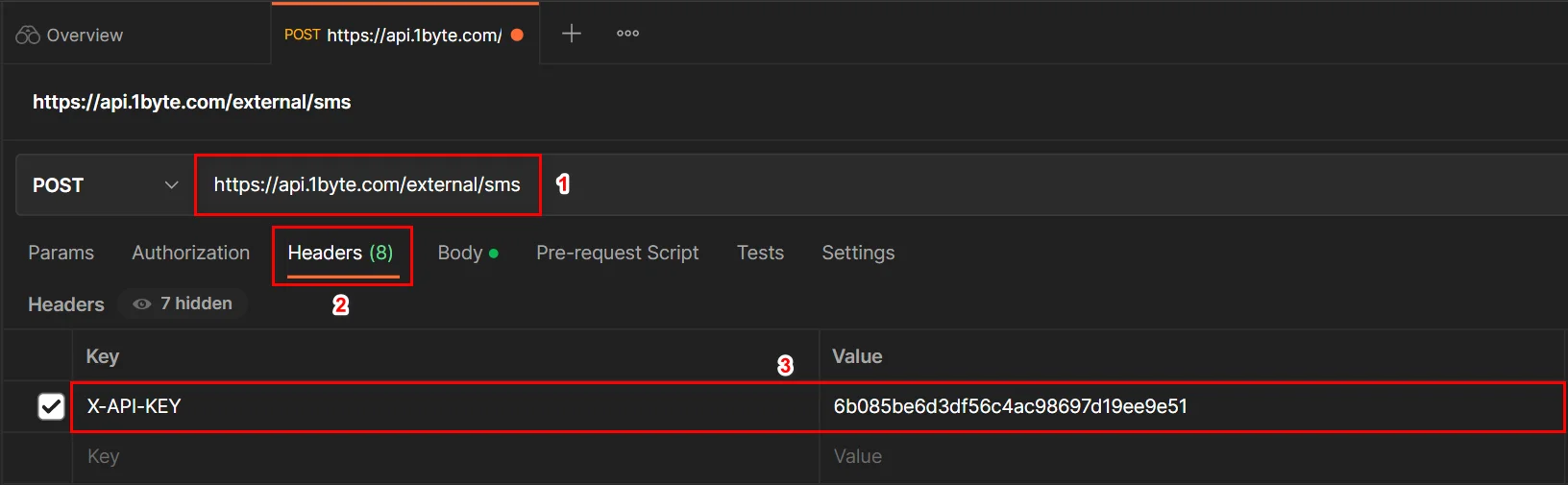Click the Overview binoculars icon

[x=28, y=36]
